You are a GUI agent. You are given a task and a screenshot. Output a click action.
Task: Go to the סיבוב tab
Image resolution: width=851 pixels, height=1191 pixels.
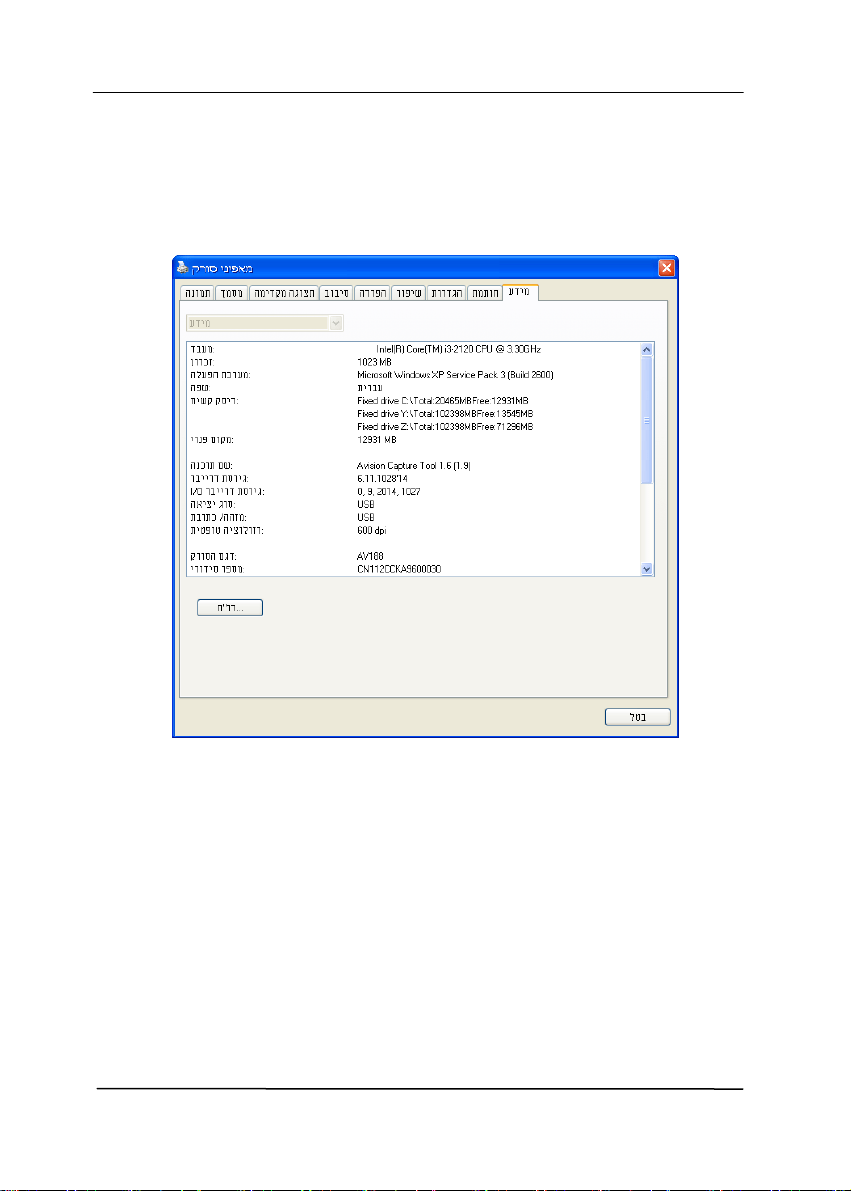[336, 293]
